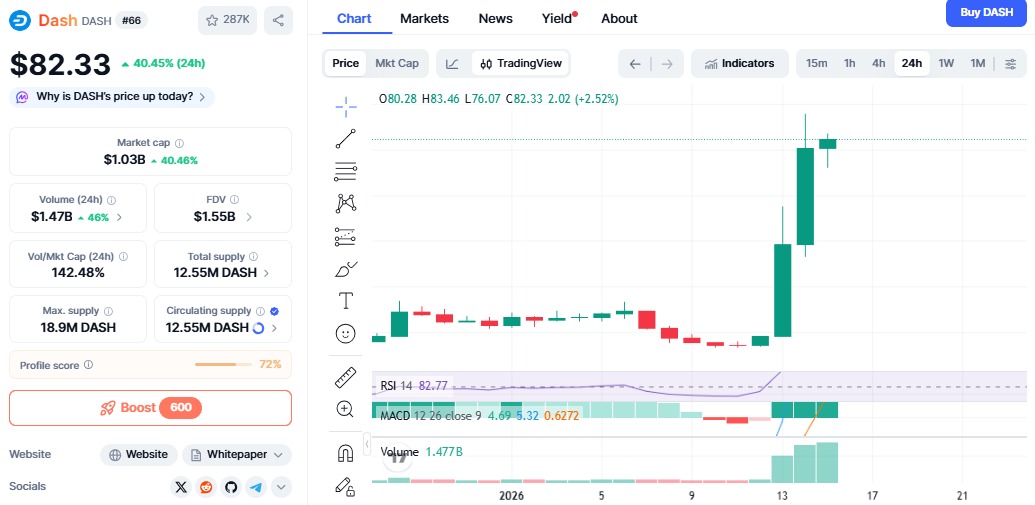1035x505 pixels.
Task: Expand Circulating supply details arrow
Action: coord(275,327)
